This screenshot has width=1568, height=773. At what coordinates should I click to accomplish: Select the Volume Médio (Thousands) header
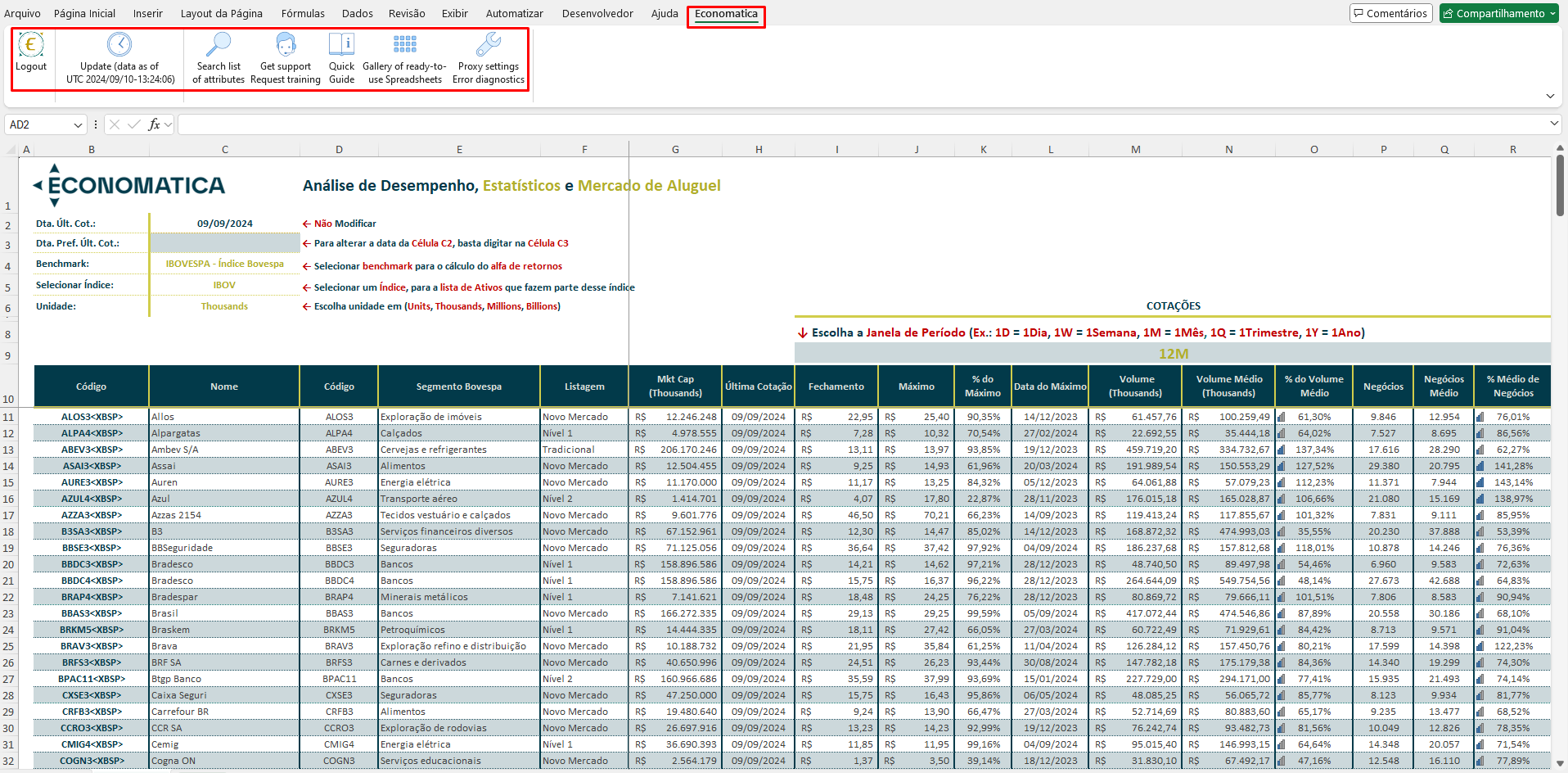[x=1228, y=386]
